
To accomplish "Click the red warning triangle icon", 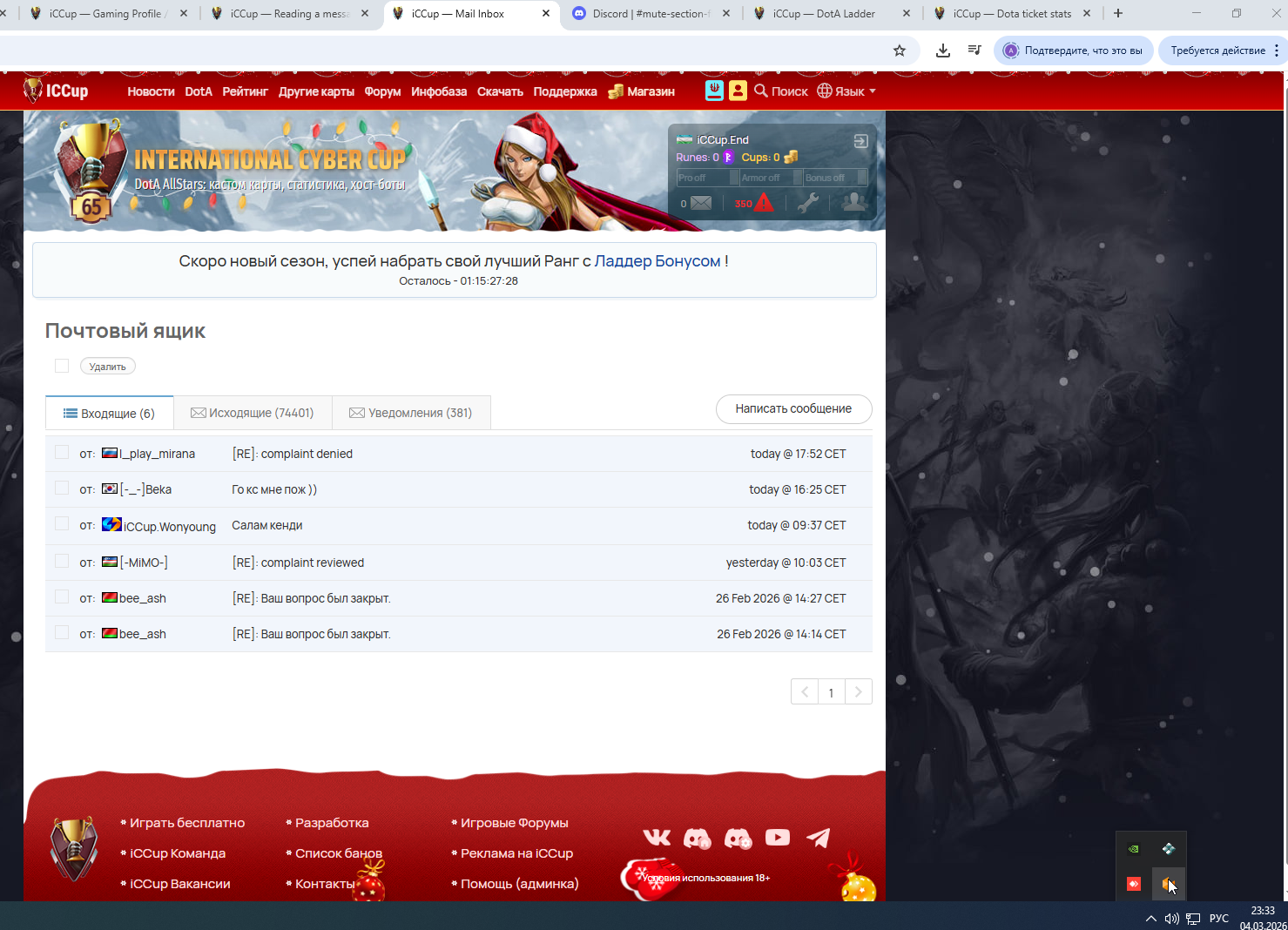I will [764, 203].
